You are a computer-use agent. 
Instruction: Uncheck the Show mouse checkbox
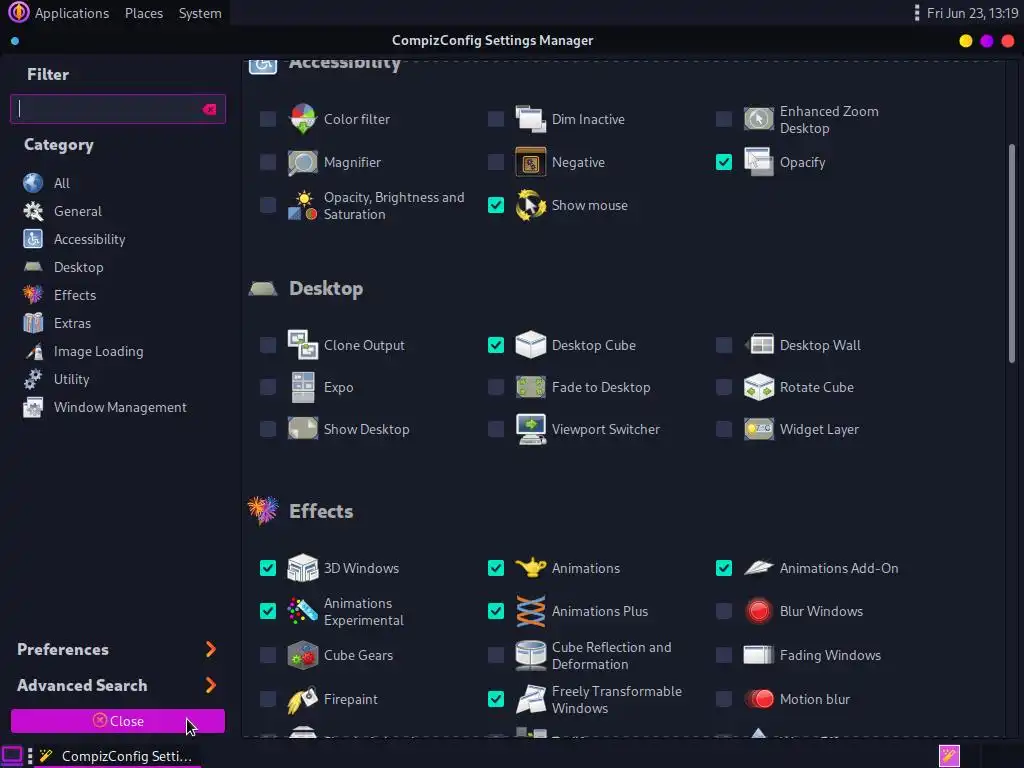click(496, 205)
